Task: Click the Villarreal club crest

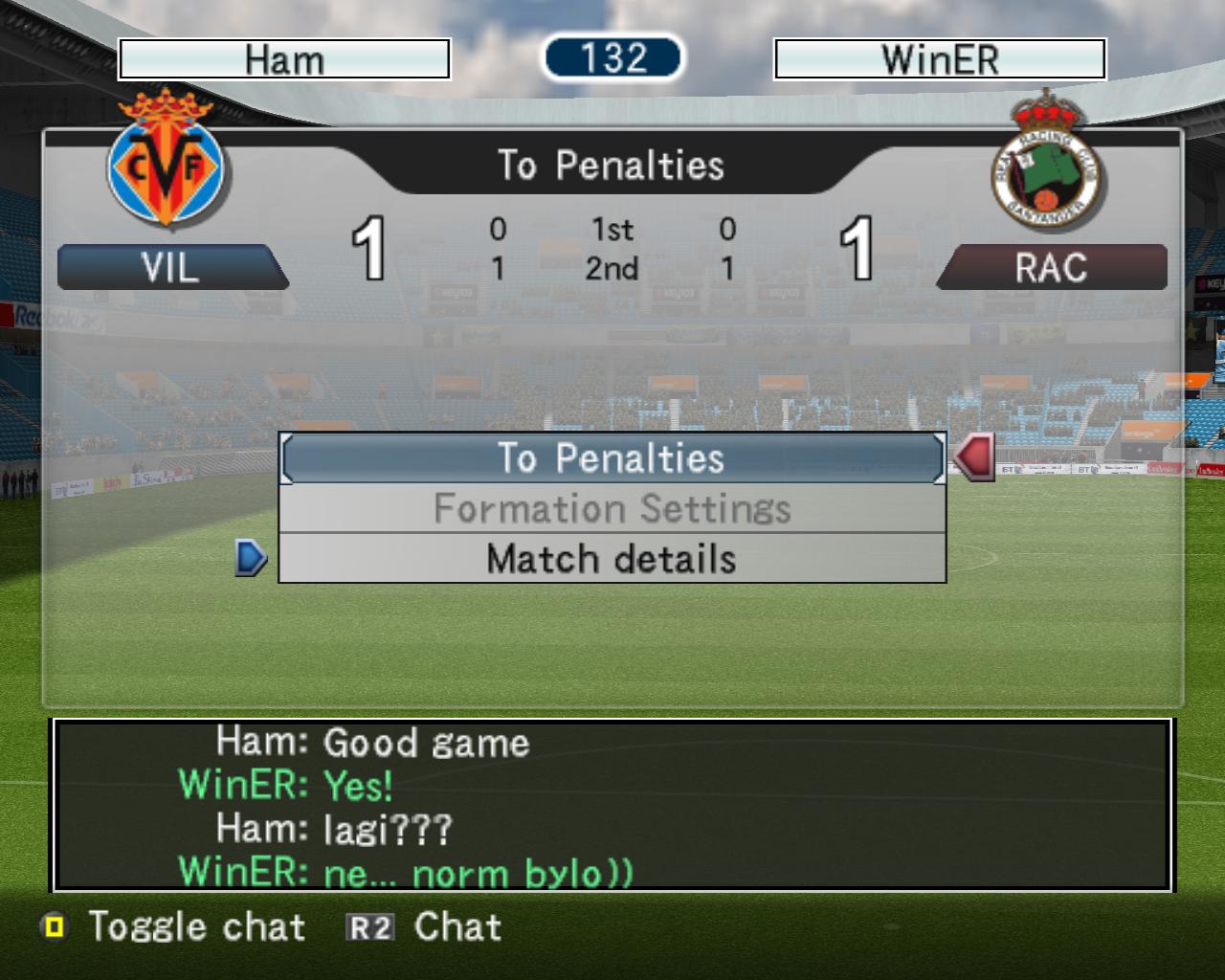Action: coord(167,158)
